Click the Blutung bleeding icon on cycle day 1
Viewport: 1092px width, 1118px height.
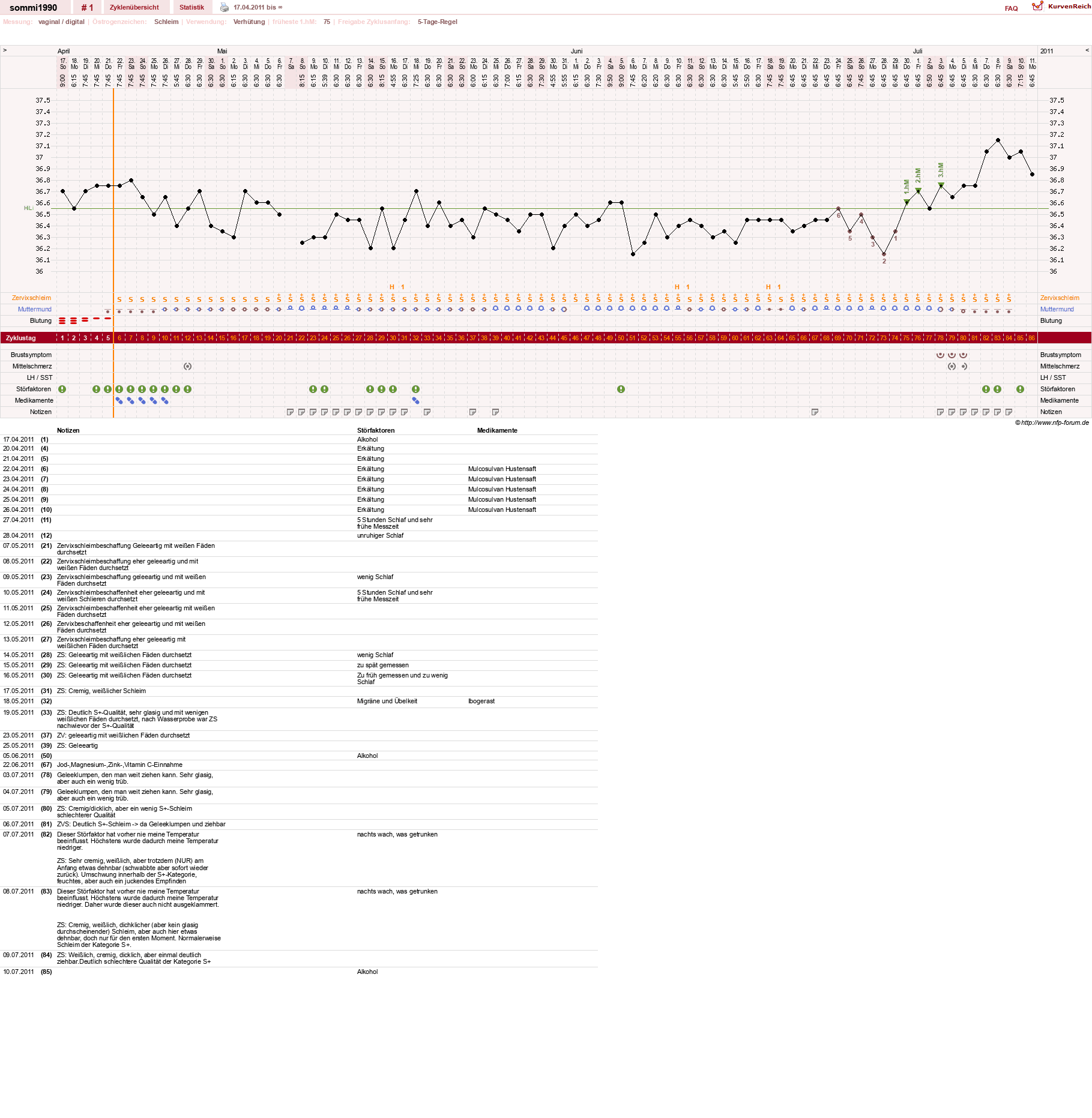click(x=62, y=320)
